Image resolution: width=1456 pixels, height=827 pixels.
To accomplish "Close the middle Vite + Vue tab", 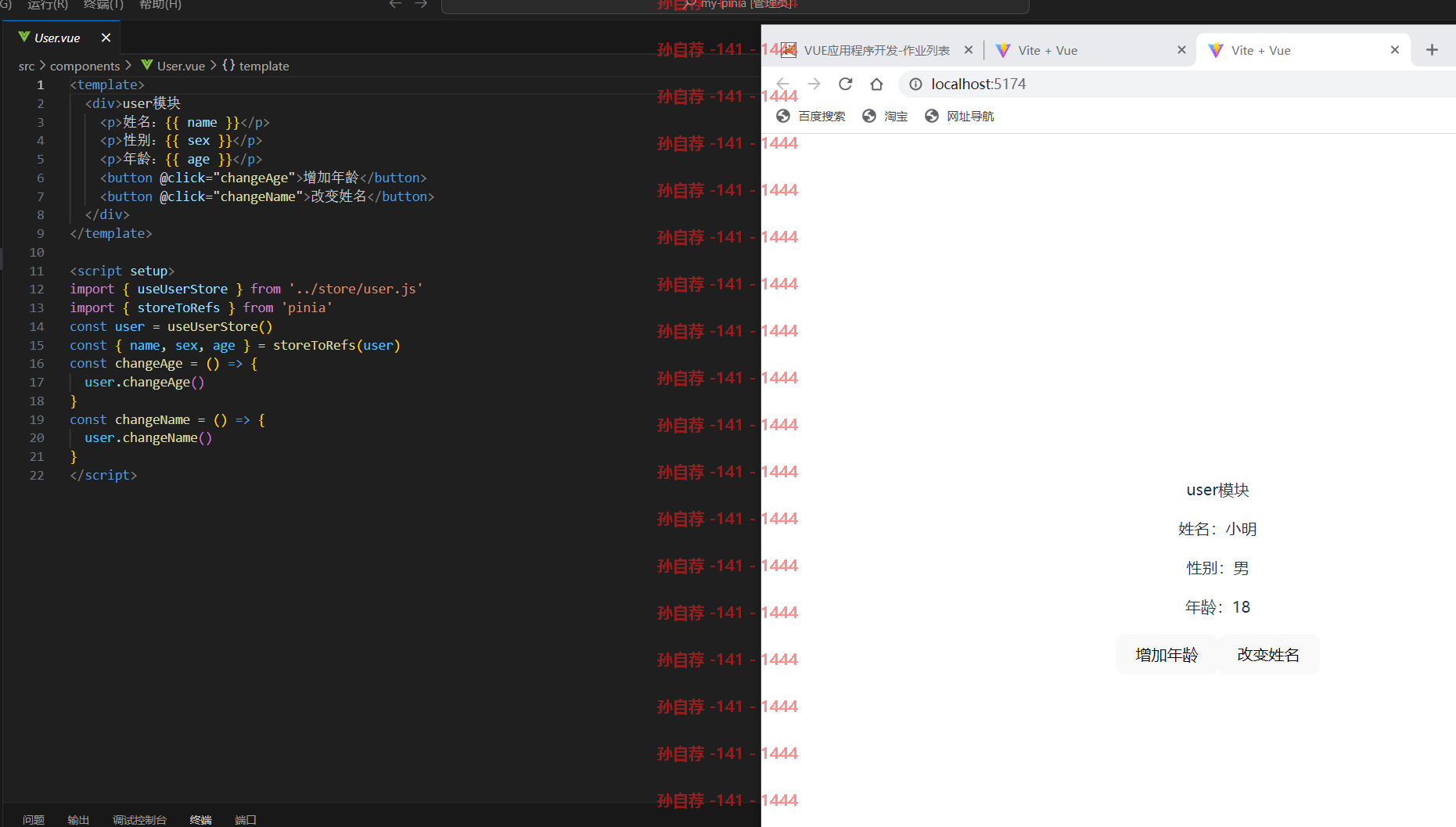I will pos(1181,50).
